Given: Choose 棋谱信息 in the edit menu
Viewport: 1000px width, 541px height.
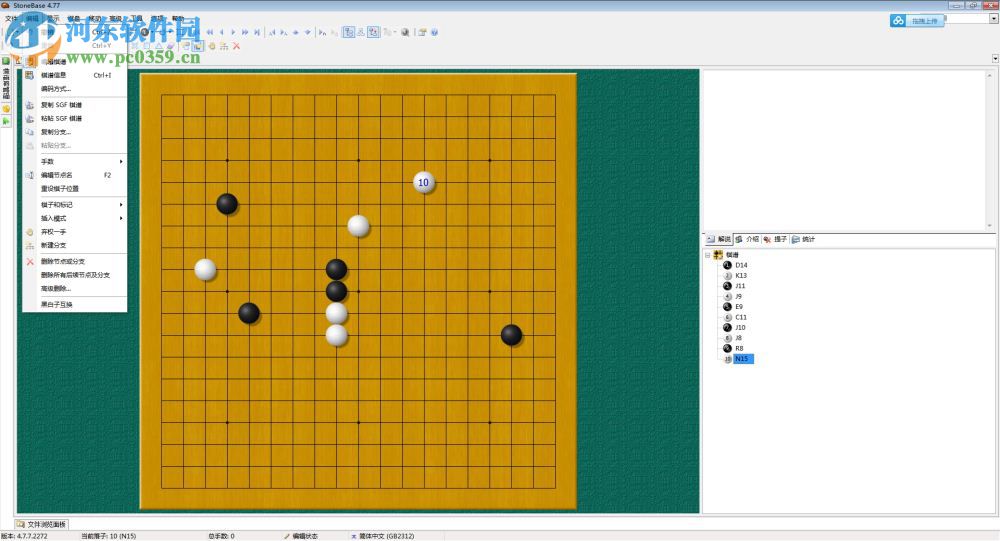Looking at the screenshot, I should click(75, 75).
